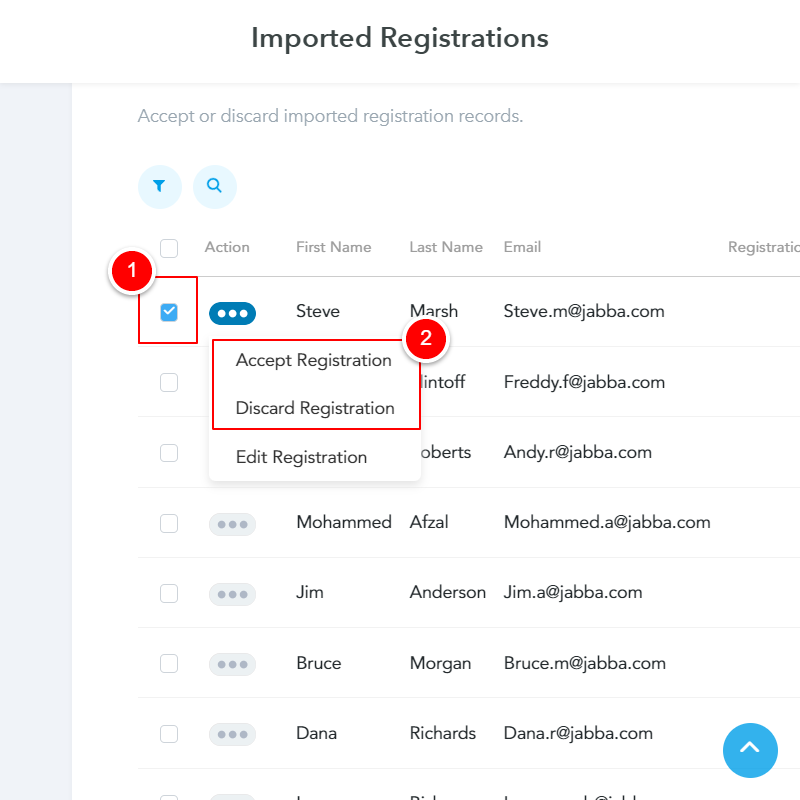Close Steve Marsh's blue action menu button
Image resolution: width=800 pixels, height=800 pixels.
pyautogui.click(x=232, y=313)
